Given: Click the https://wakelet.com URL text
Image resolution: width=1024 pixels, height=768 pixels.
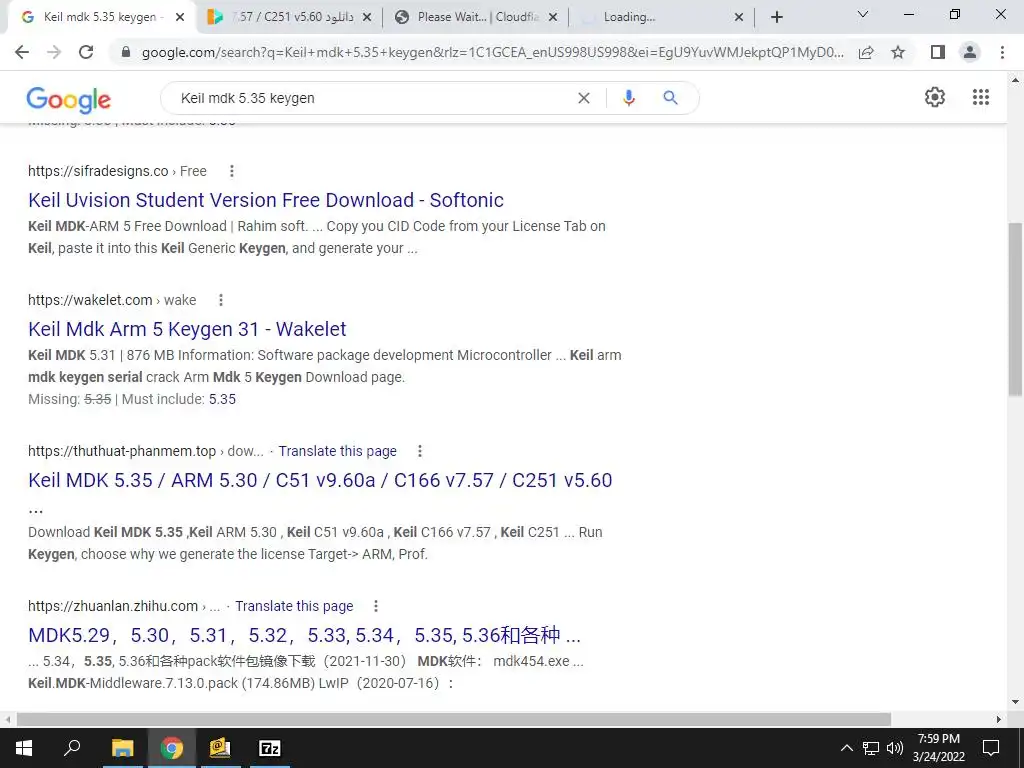Looking at the screenshot, I should point(90,300).
